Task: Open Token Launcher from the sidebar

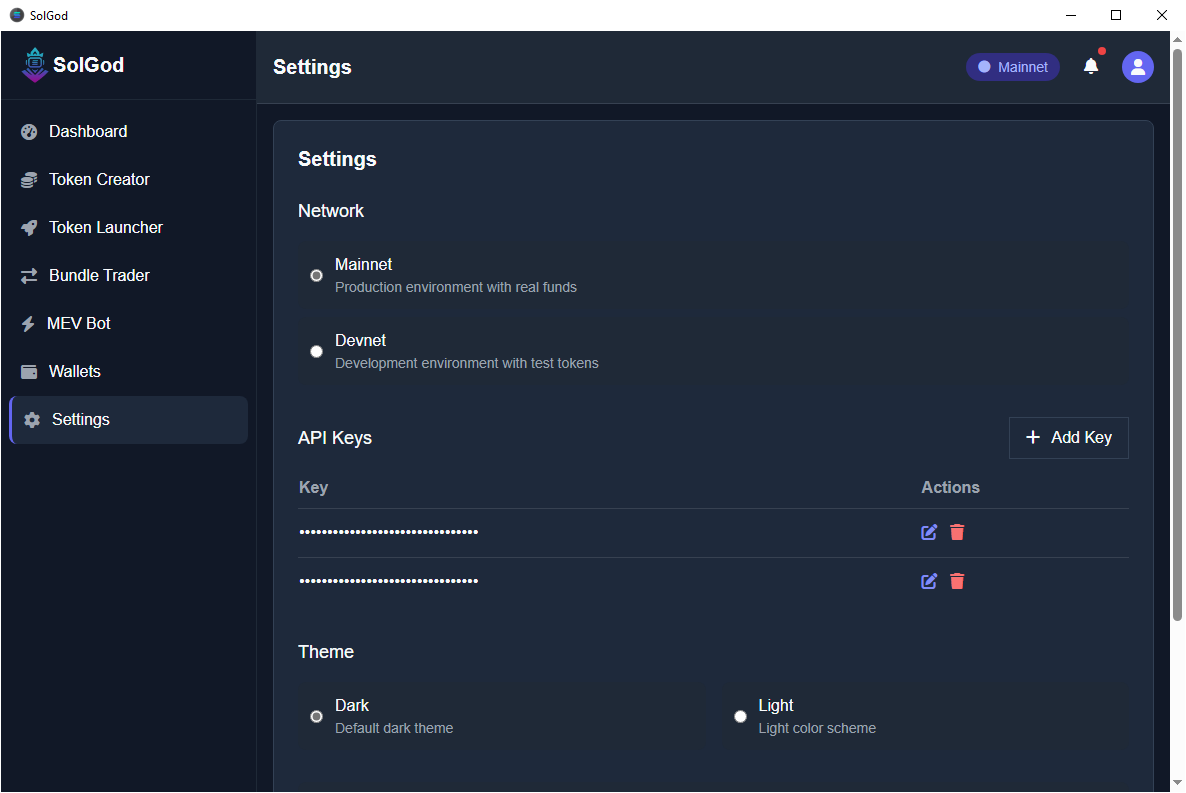Action: pos(105,228)
